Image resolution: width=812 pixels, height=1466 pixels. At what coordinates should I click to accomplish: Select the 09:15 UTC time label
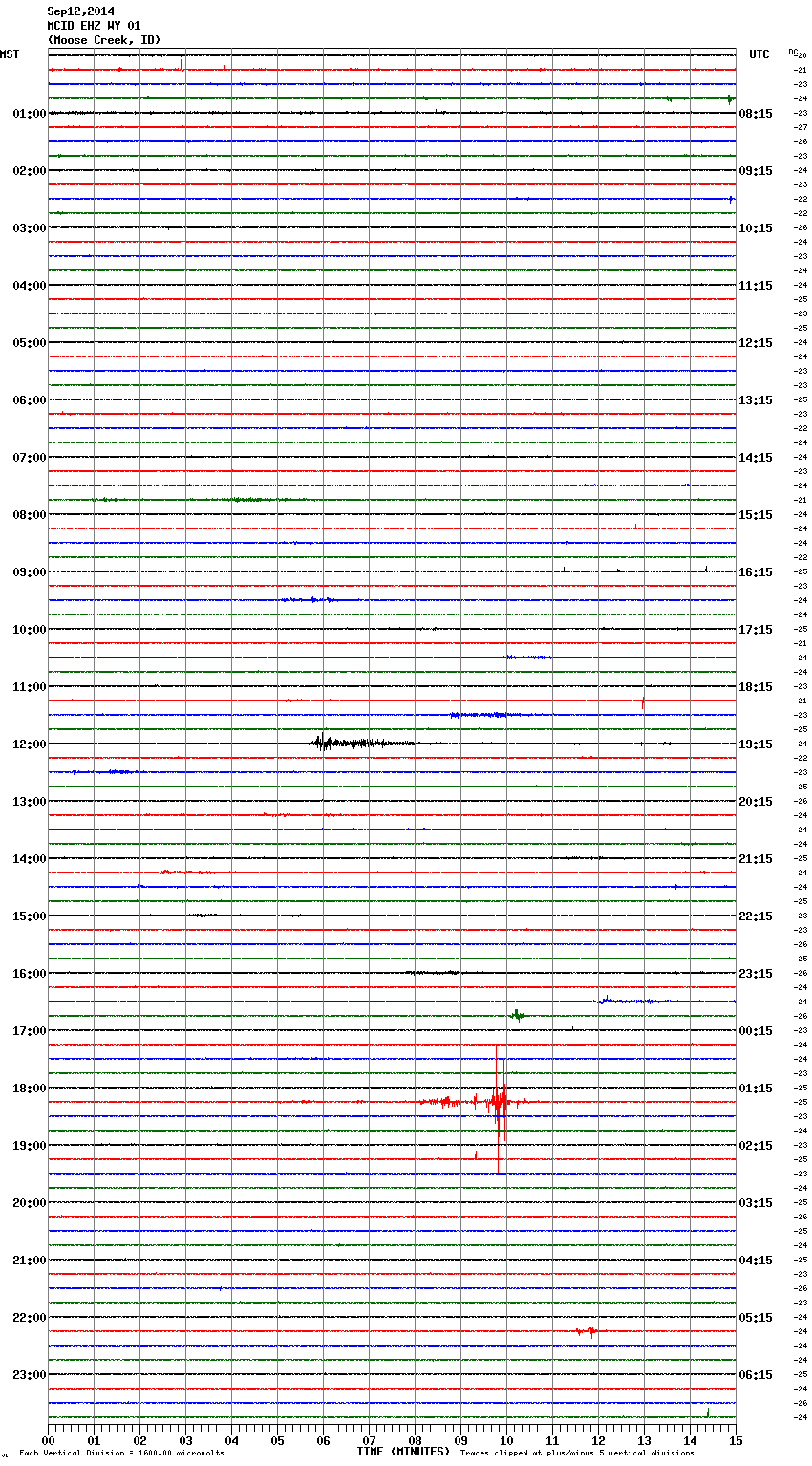click(756, 171)
